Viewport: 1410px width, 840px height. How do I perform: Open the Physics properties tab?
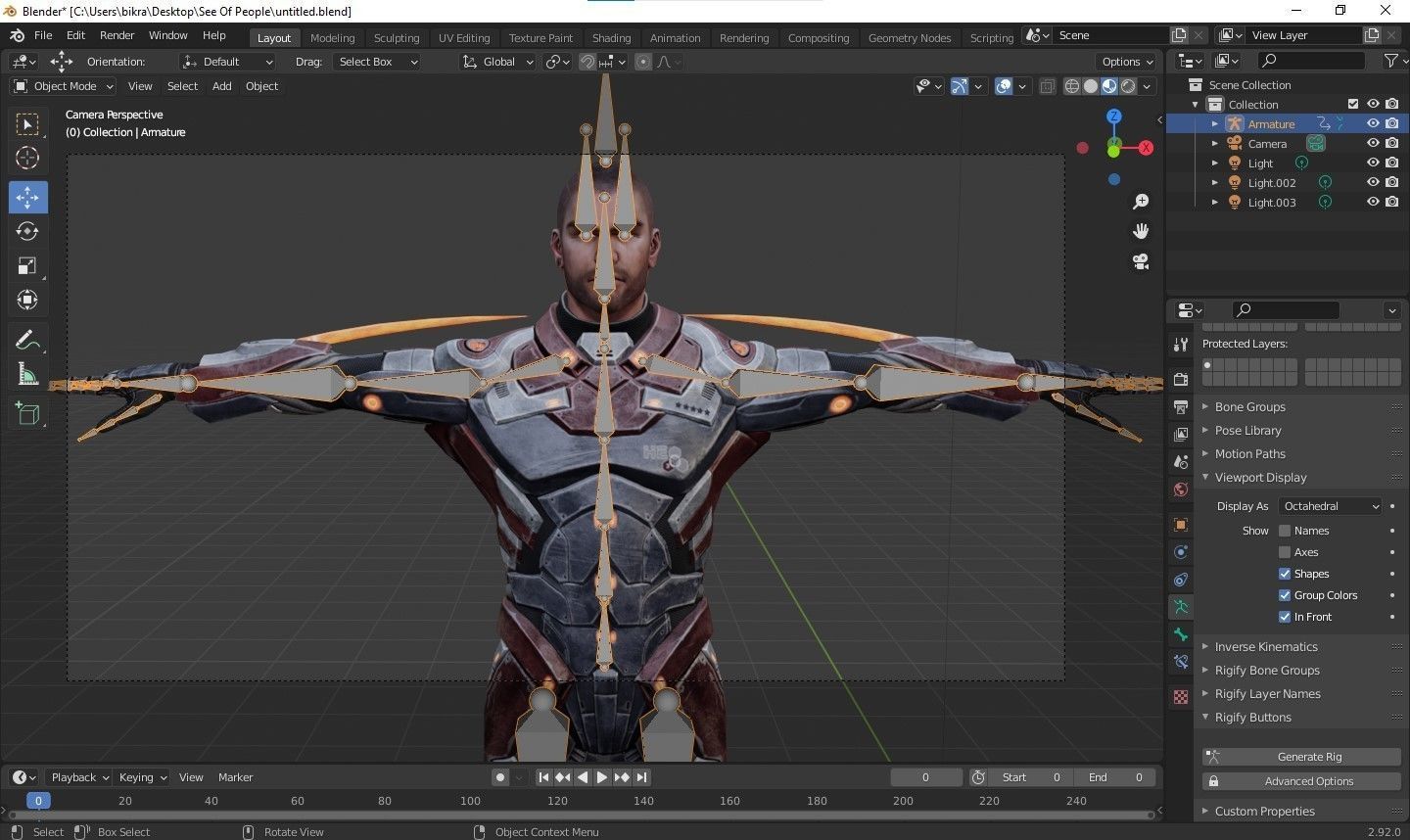(x=1181, y=552)
